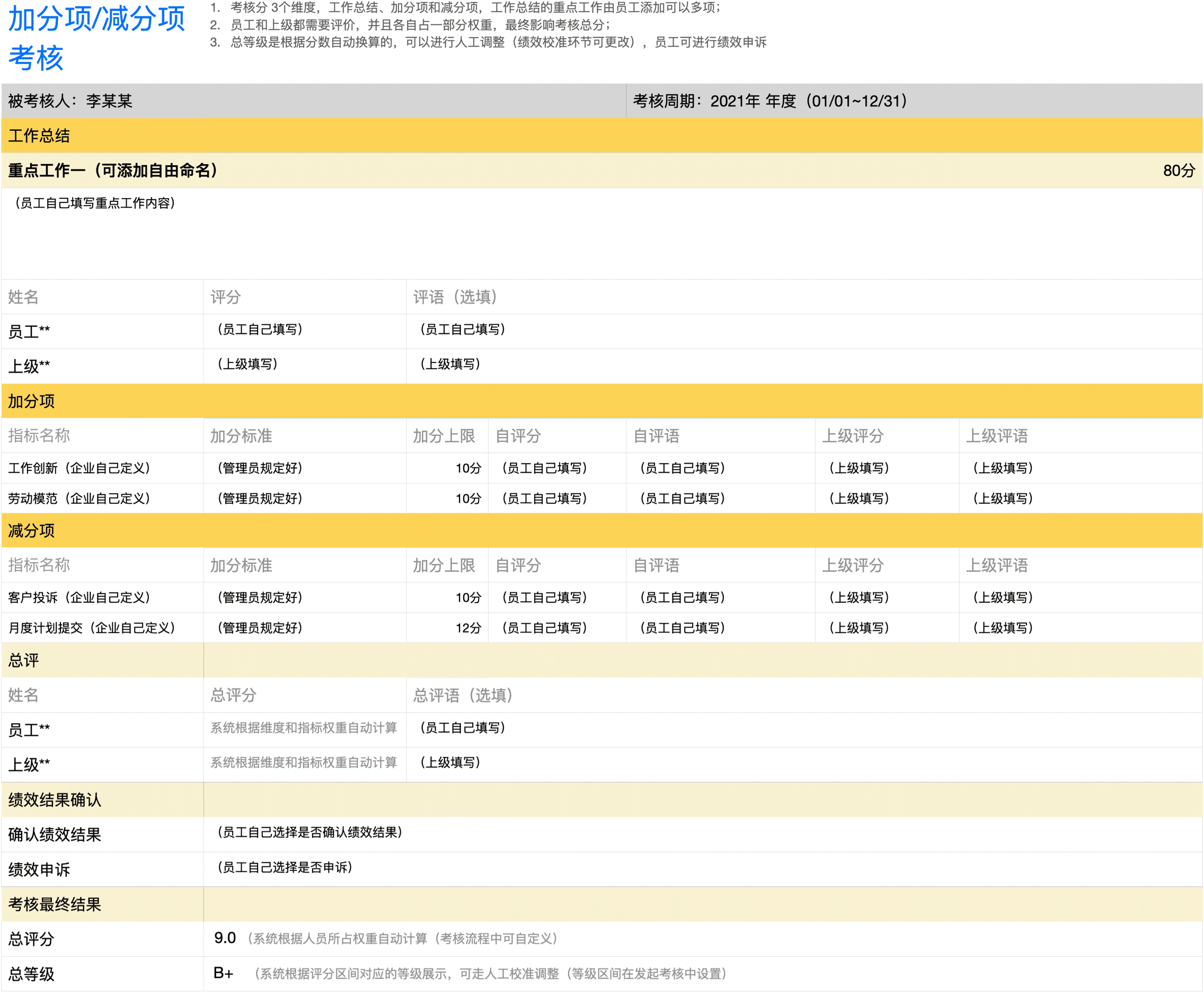This screenshot has width=1204, height=994.
Task: Fill the 员工** 评语 field in 工作总结
Action: (804, 332)
